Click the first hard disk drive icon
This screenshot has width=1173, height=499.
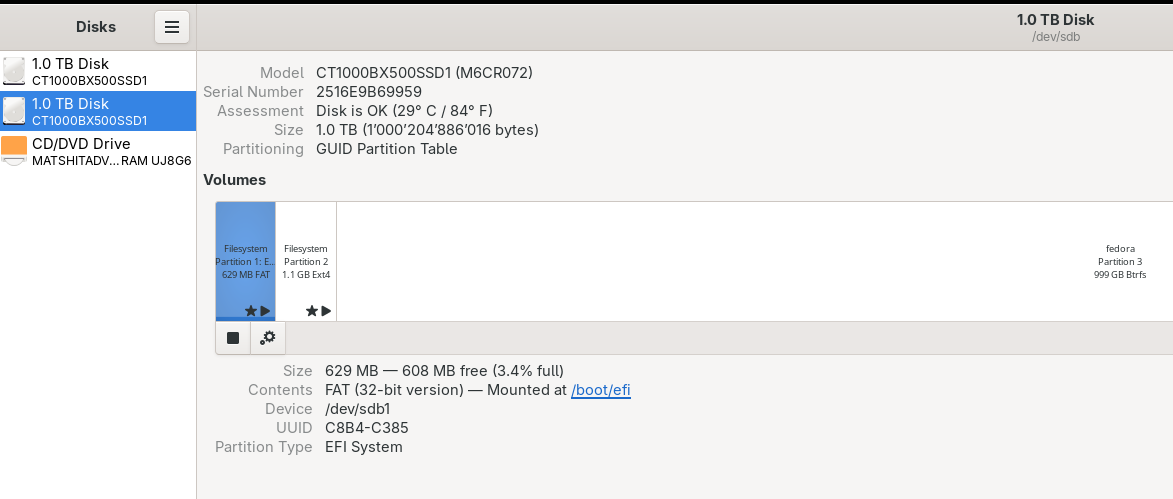pyautogui.click(x=14, y=71)
